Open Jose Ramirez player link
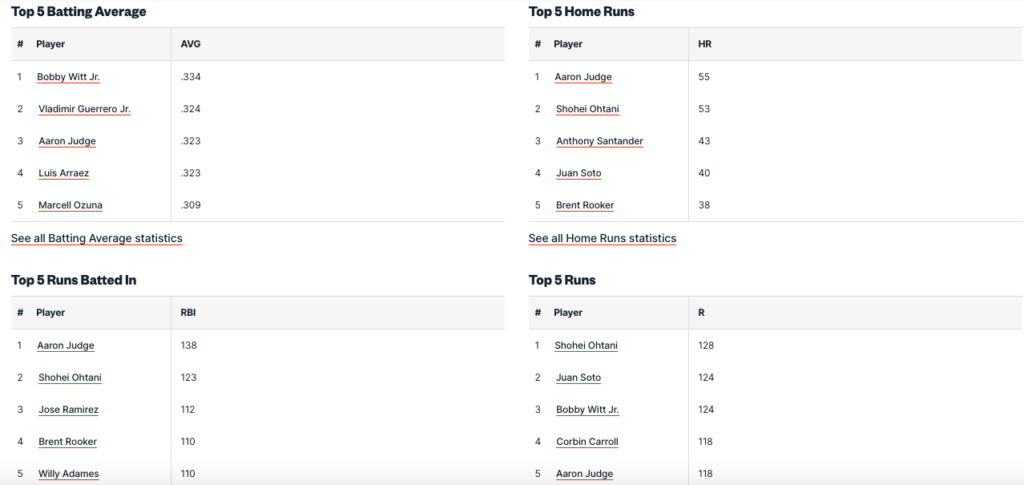 68,409
